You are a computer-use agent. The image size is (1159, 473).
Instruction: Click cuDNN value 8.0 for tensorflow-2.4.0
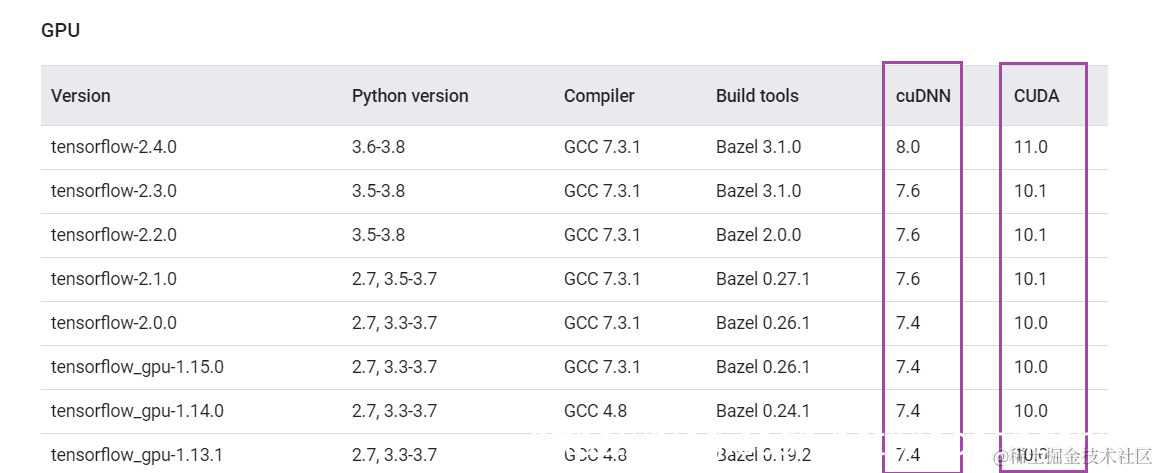908,147
